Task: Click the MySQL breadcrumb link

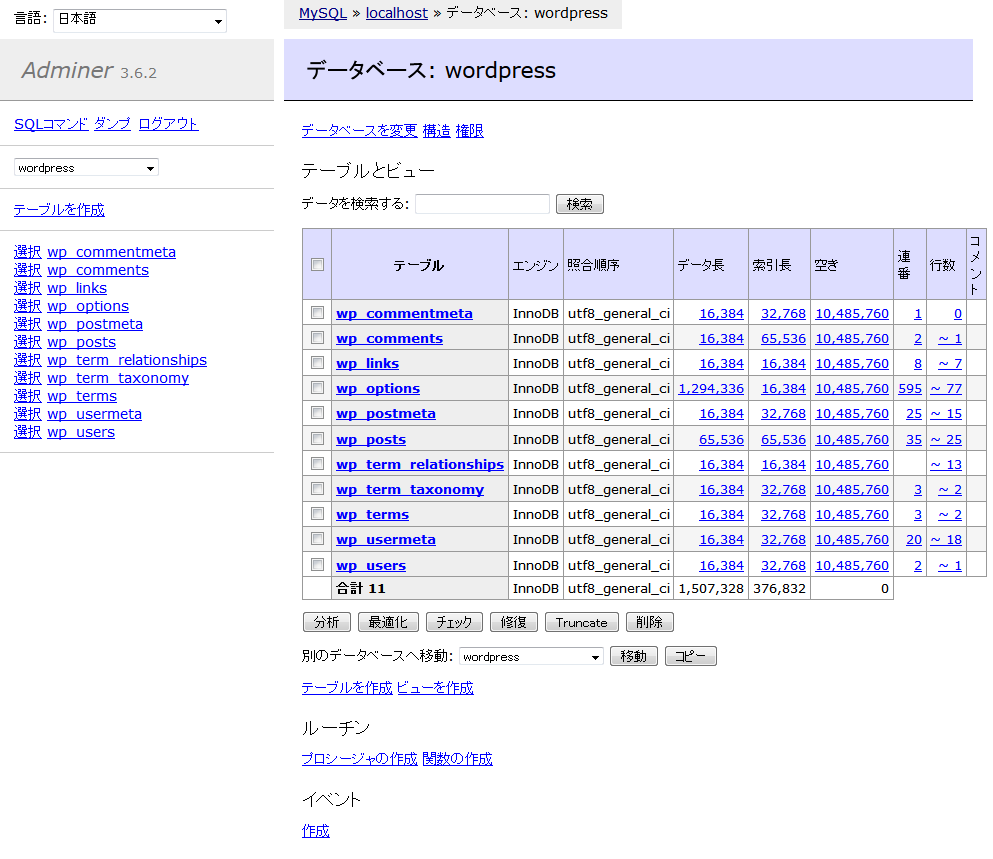Action: pos(323,13)
